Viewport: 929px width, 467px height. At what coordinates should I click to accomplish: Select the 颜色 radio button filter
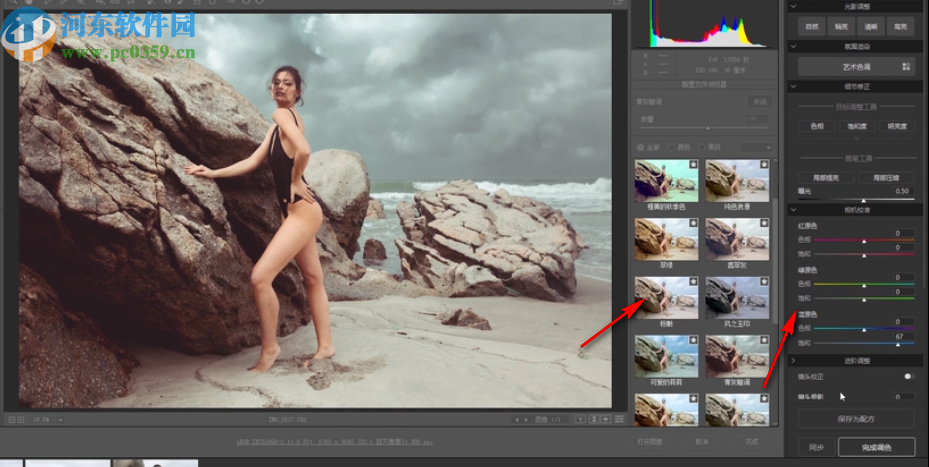[x=670, y=146]
